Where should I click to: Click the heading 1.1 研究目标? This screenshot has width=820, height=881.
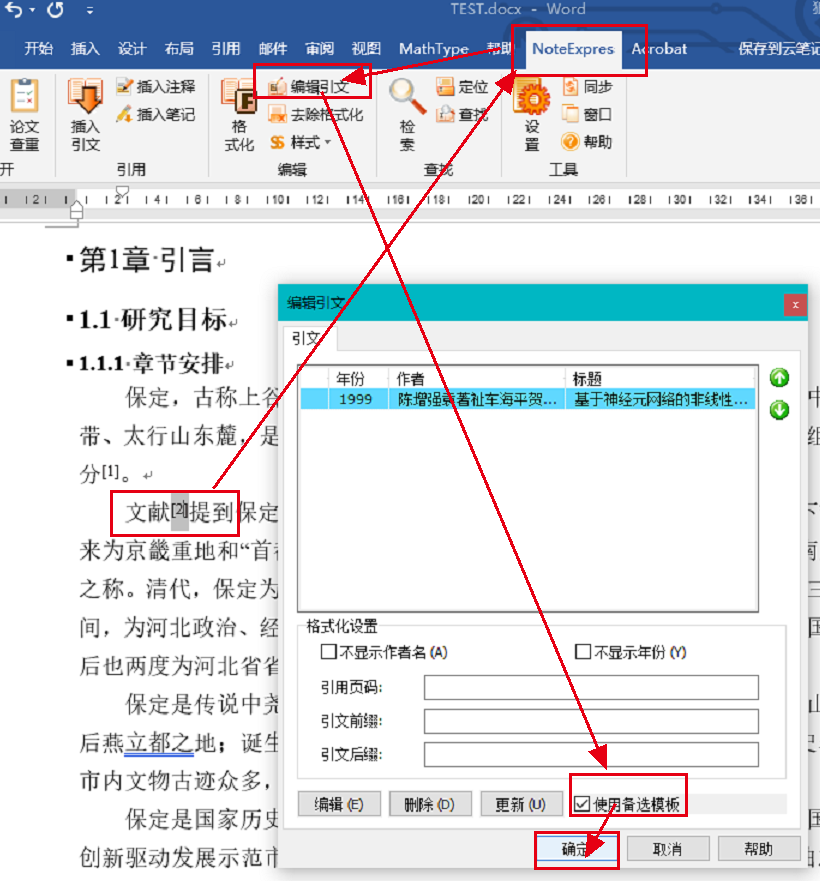click(x=153, y=320)
